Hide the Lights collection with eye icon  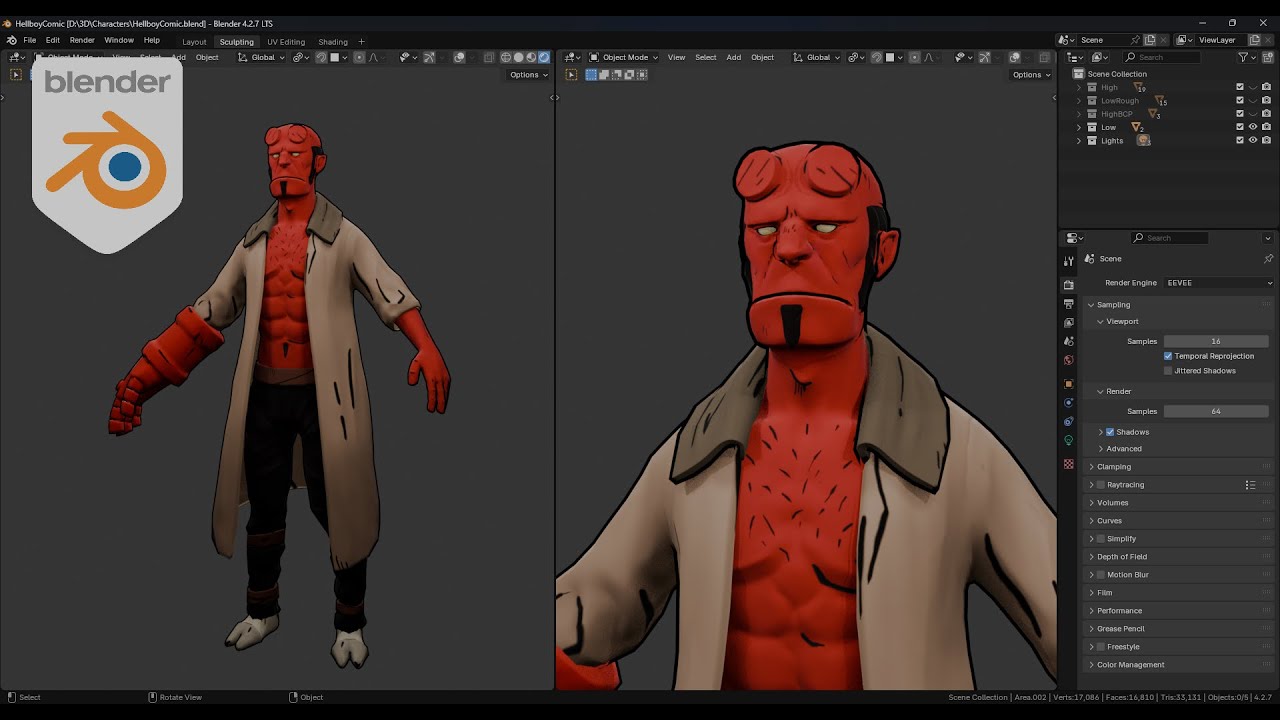click(1253, 141)
